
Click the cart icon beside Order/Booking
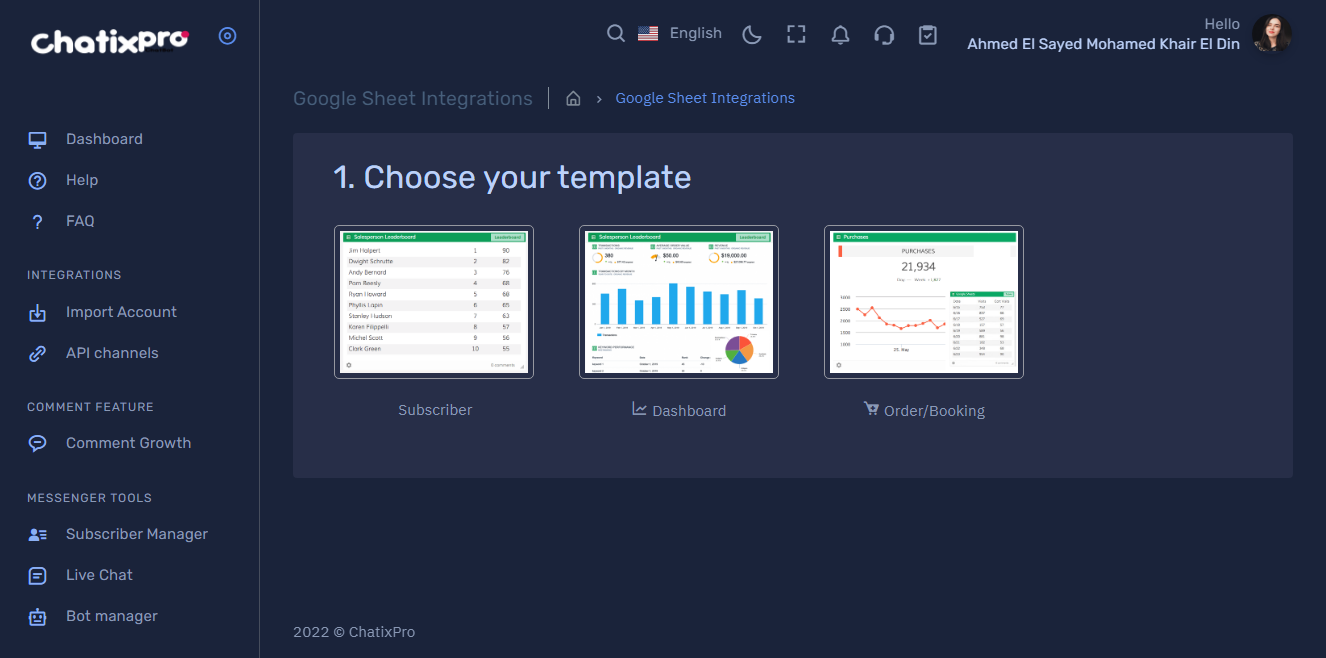(x=871, y=409)
